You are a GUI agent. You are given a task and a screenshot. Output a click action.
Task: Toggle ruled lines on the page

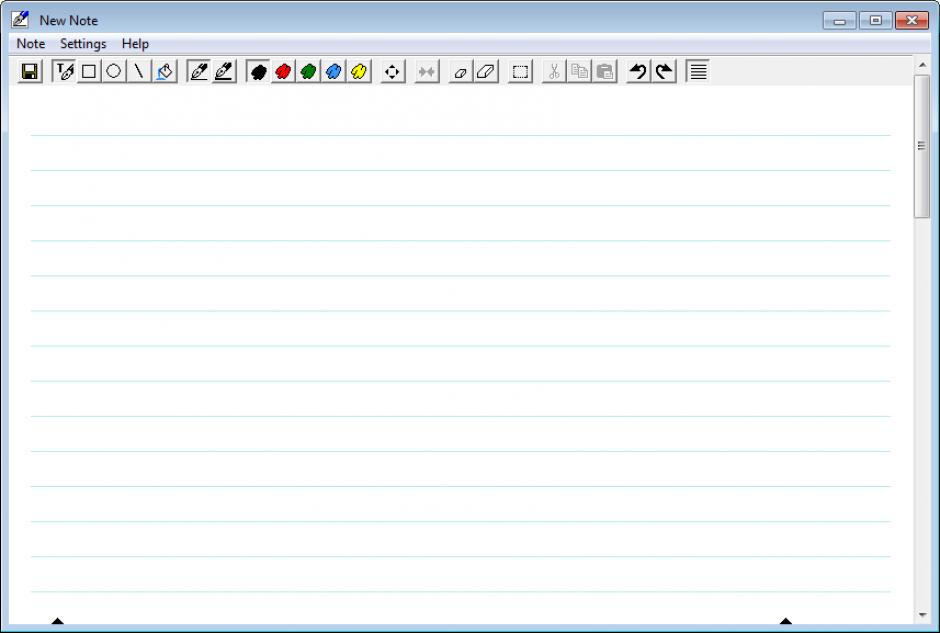698,72
